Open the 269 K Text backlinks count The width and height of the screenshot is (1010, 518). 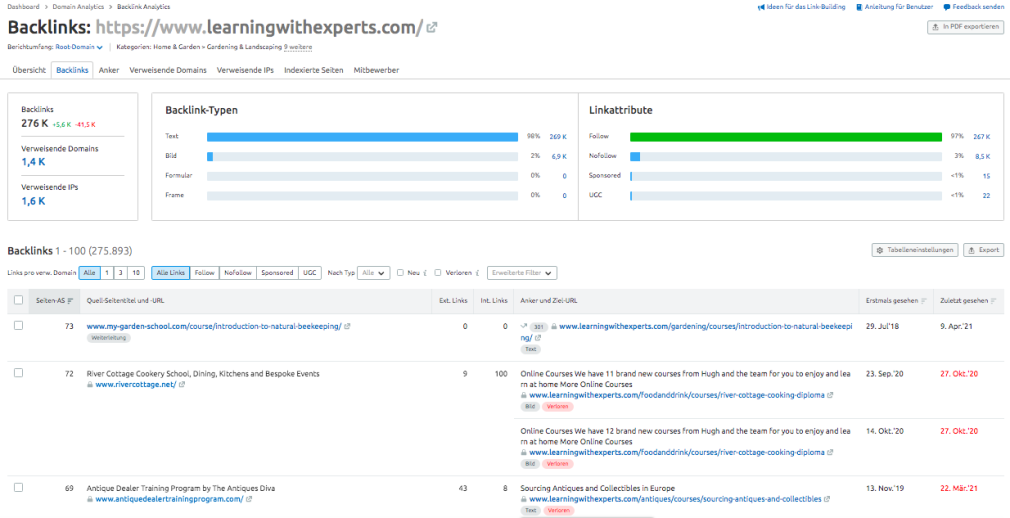click(558, 137)
